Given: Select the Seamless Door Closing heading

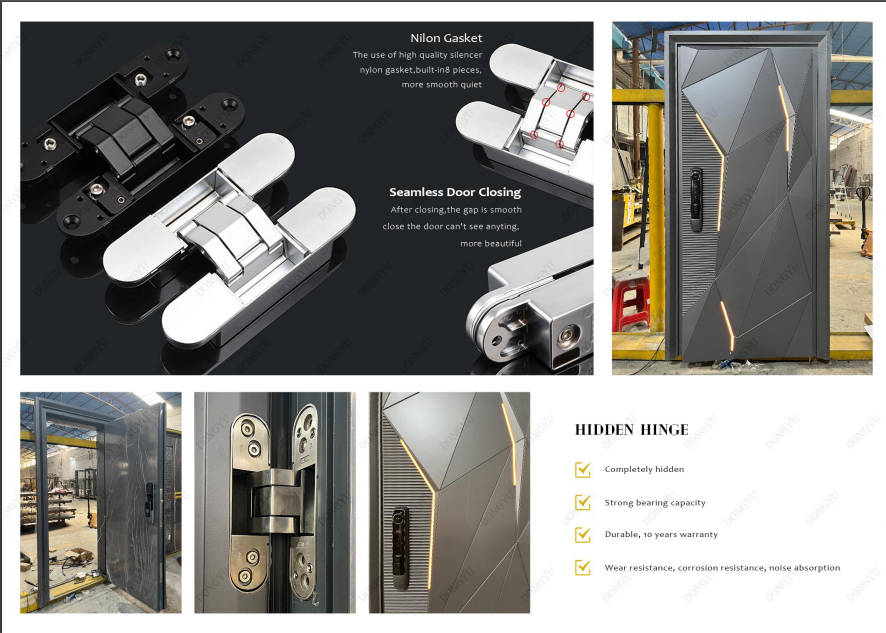Looking at the screenshot, I should 455,192.
